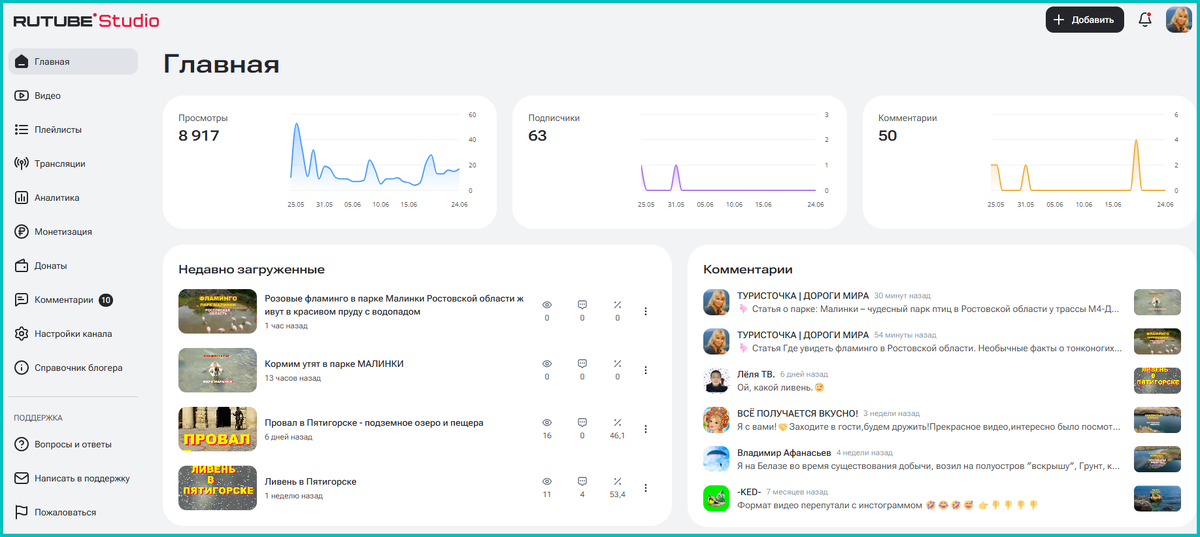Click views eye icon for Розовые фламинго
Viewport: 1200px width, 537px height.
pos(547,304)
